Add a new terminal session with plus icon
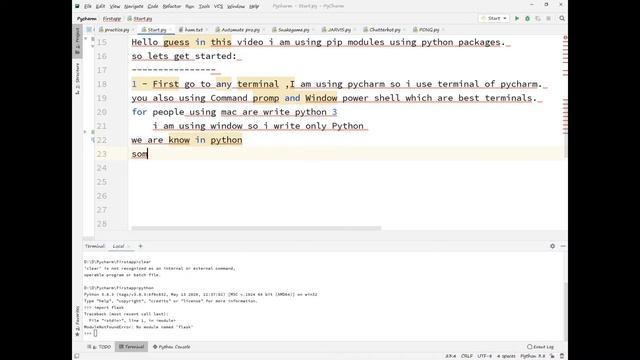The image size is (640, 360). point(140,246)
